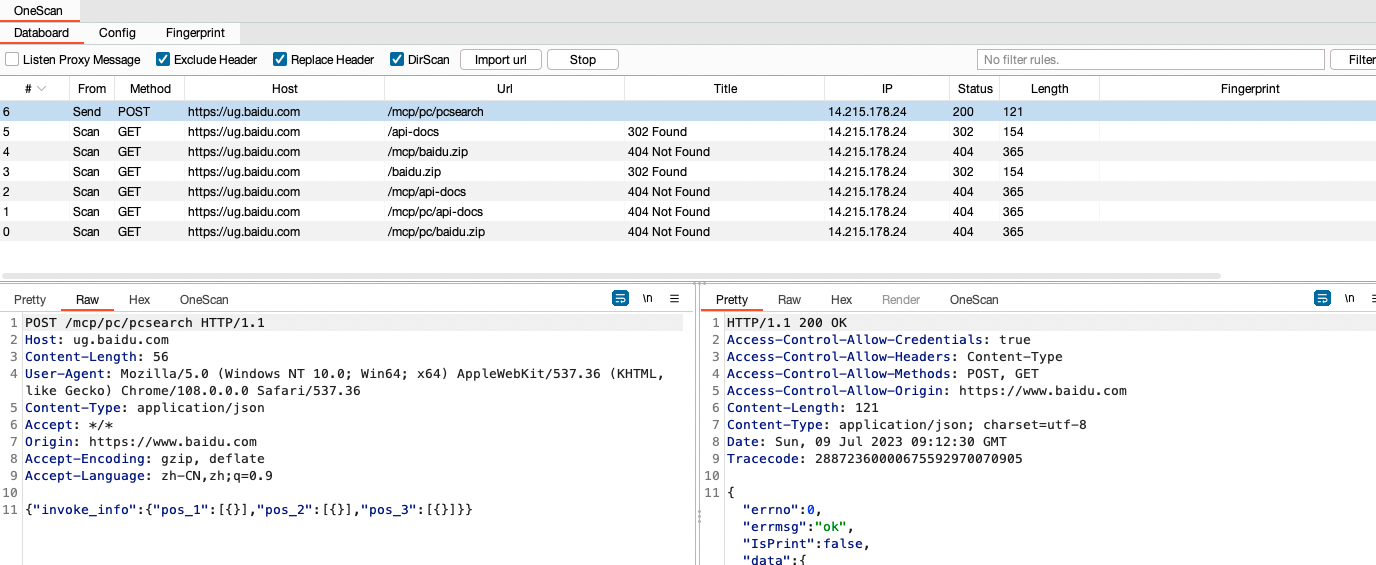Click the Import url button
Image resolution: width=1376 pixels, height=565 pixels.
501,59
